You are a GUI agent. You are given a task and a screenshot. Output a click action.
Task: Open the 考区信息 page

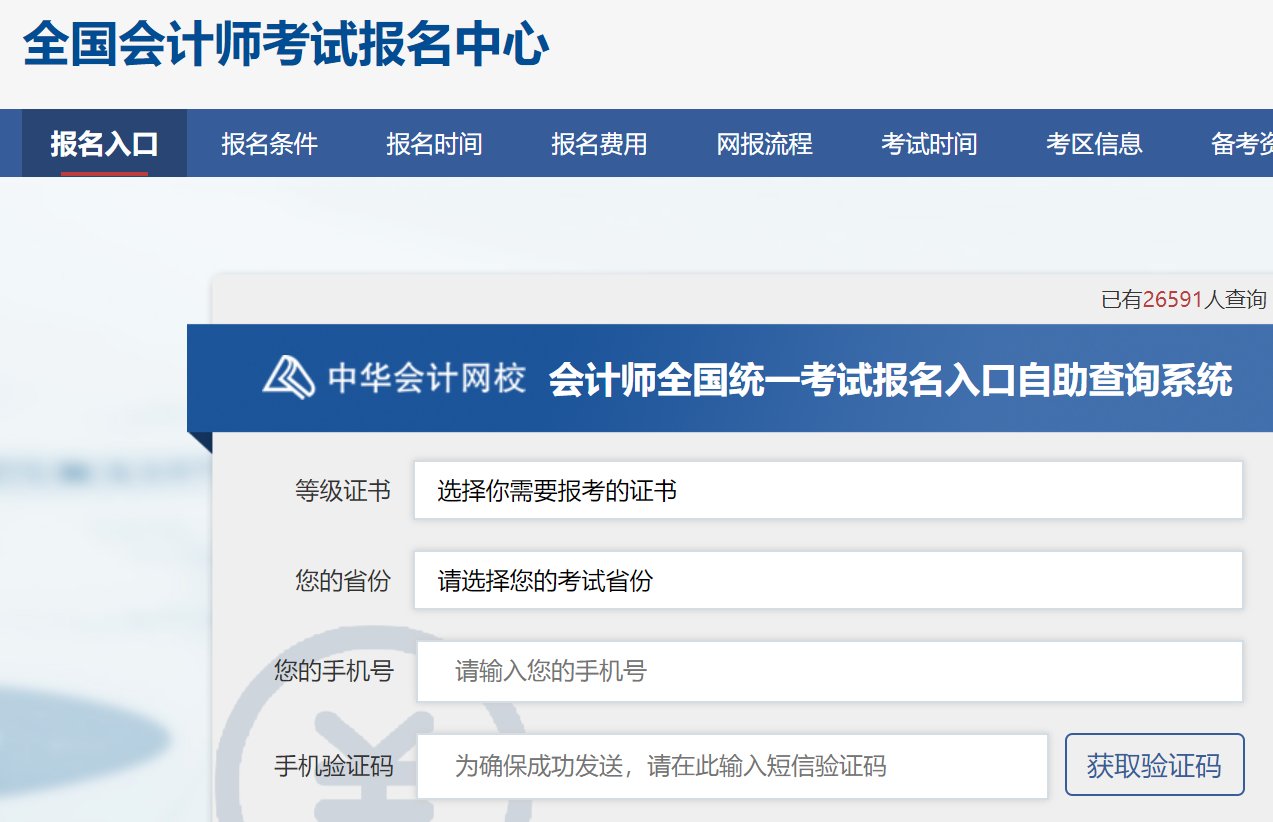click(1095, 143)
